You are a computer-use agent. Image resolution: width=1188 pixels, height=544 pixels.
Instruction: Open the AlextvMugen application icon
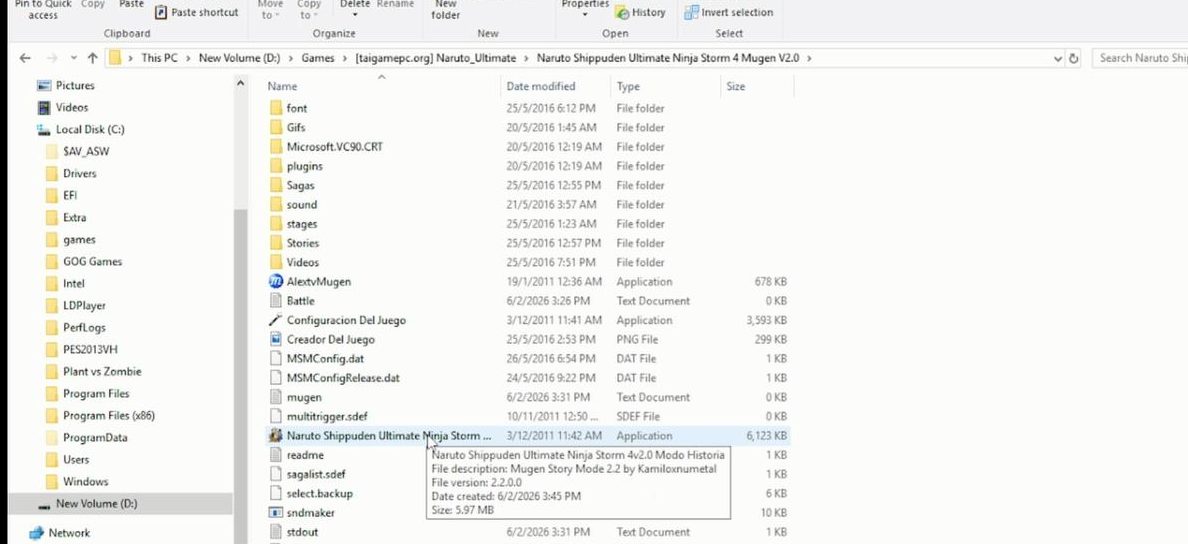[x=277, y=282]
